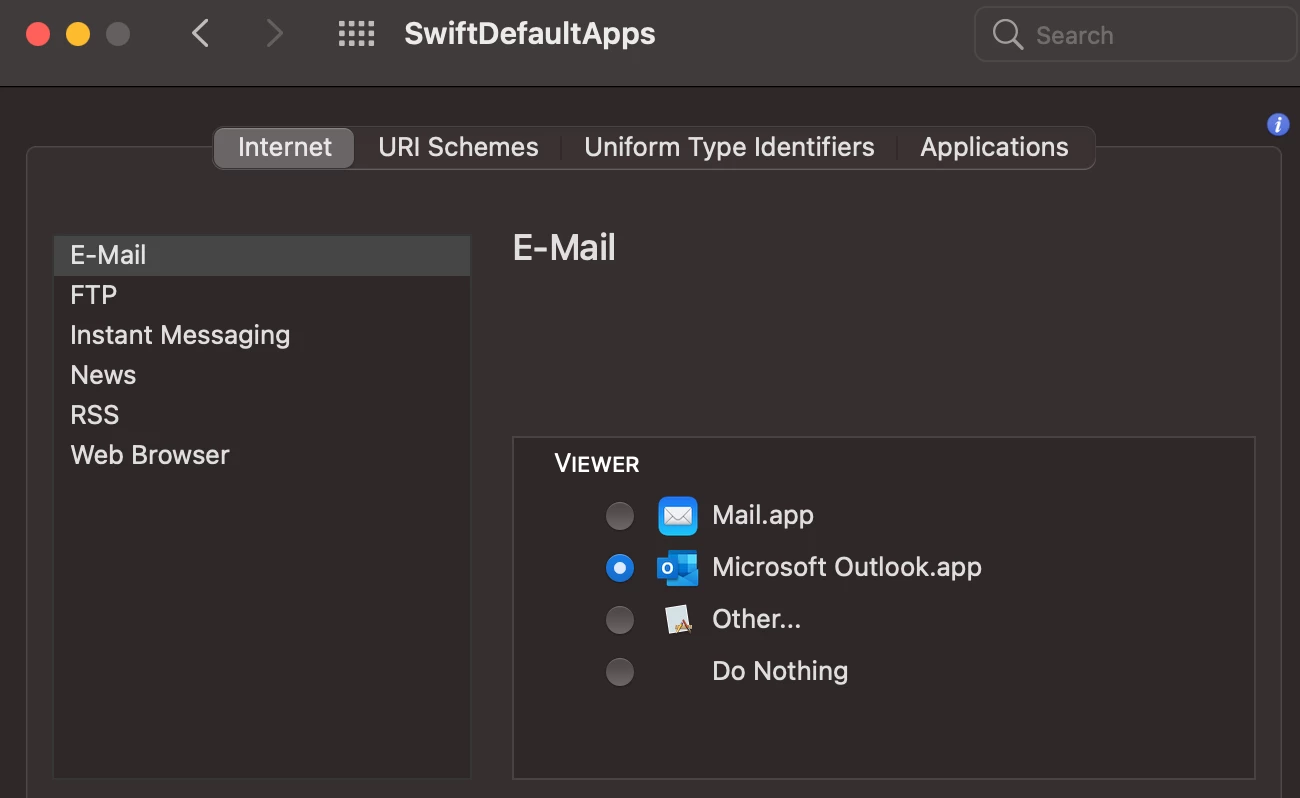This screenshot has height=798, width=1300.
Task: Click the Mail.app label
Action: tap(763, 516)
